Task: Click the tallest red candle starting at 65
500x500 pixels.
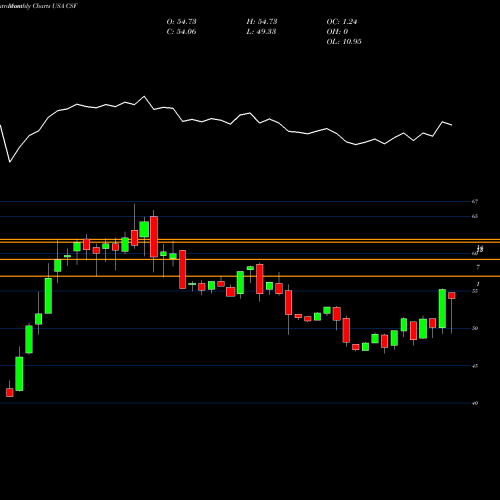Action: tap(154, 237)
